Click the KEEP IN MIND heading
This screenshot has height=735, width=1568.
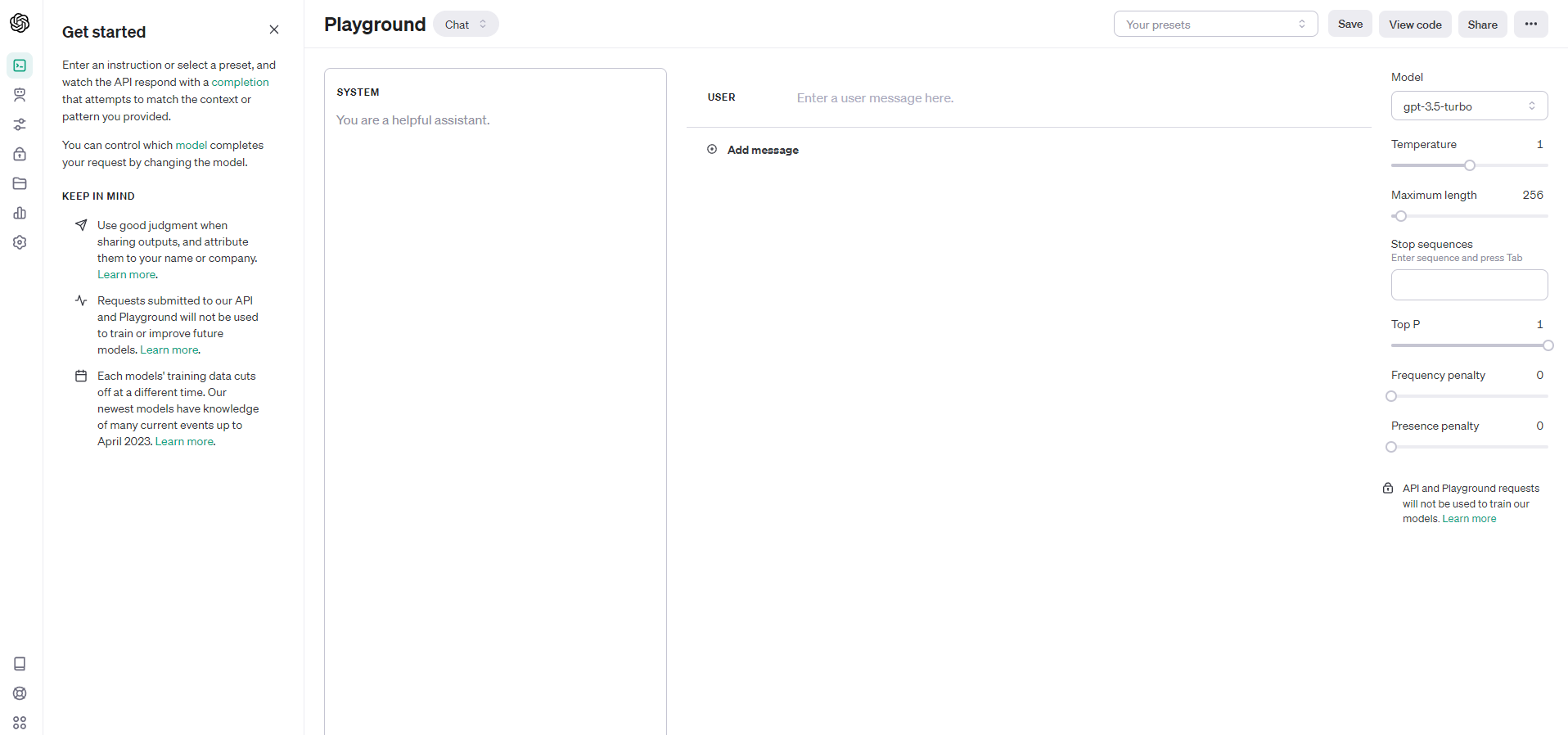pos(98,196)
